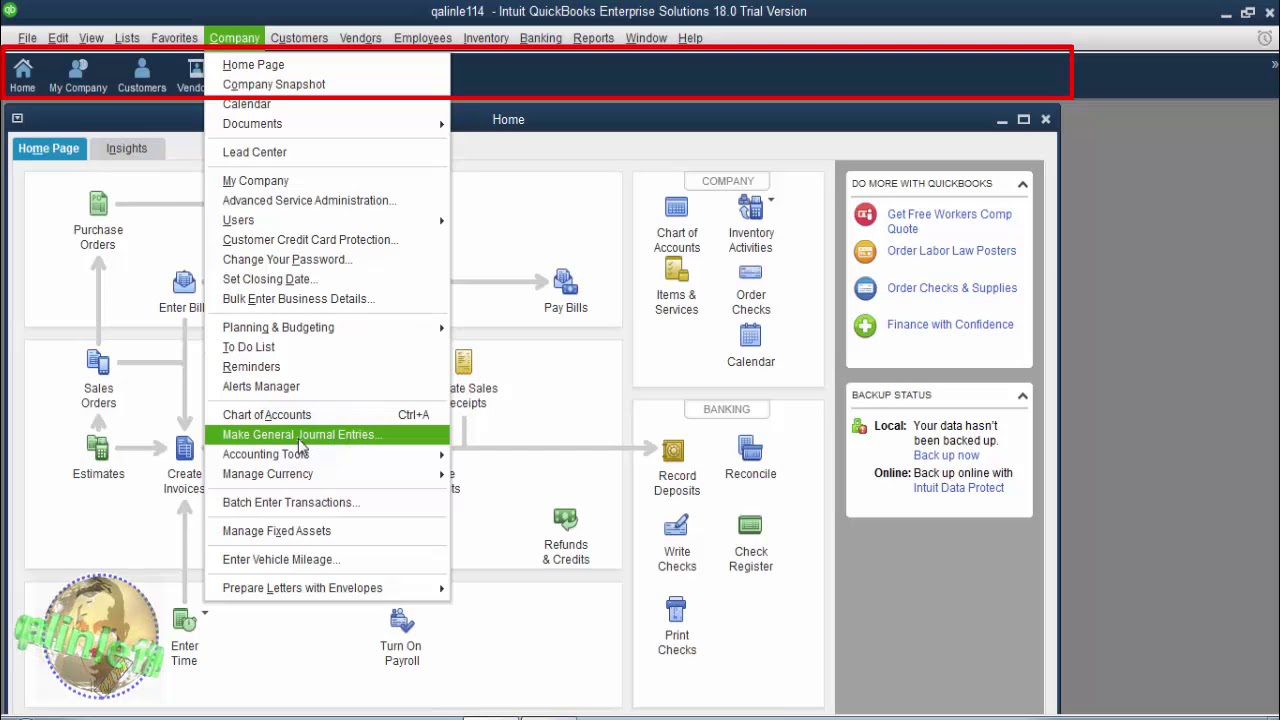The width and height of the screenshot is (1280, 720).
Task: Open Inventory Activities dropdown arrow
Action: click(770, 200)
